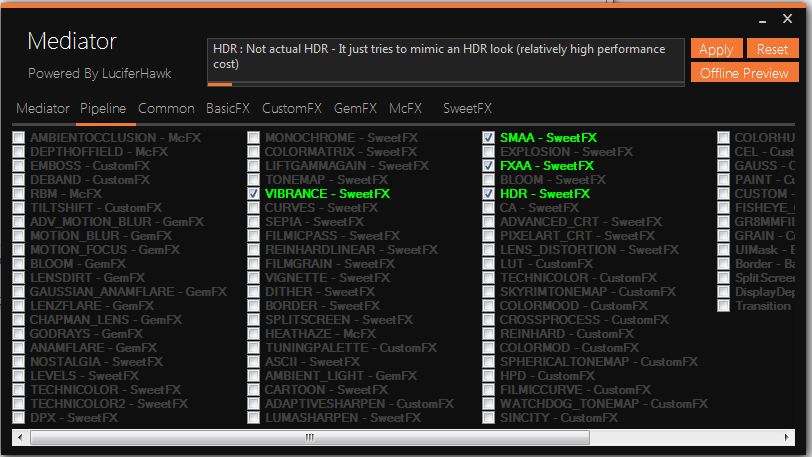Tick BLOOM - SweetFX checkbox
812x457 pixels.
pyautogui.click(x=488, y=180)
